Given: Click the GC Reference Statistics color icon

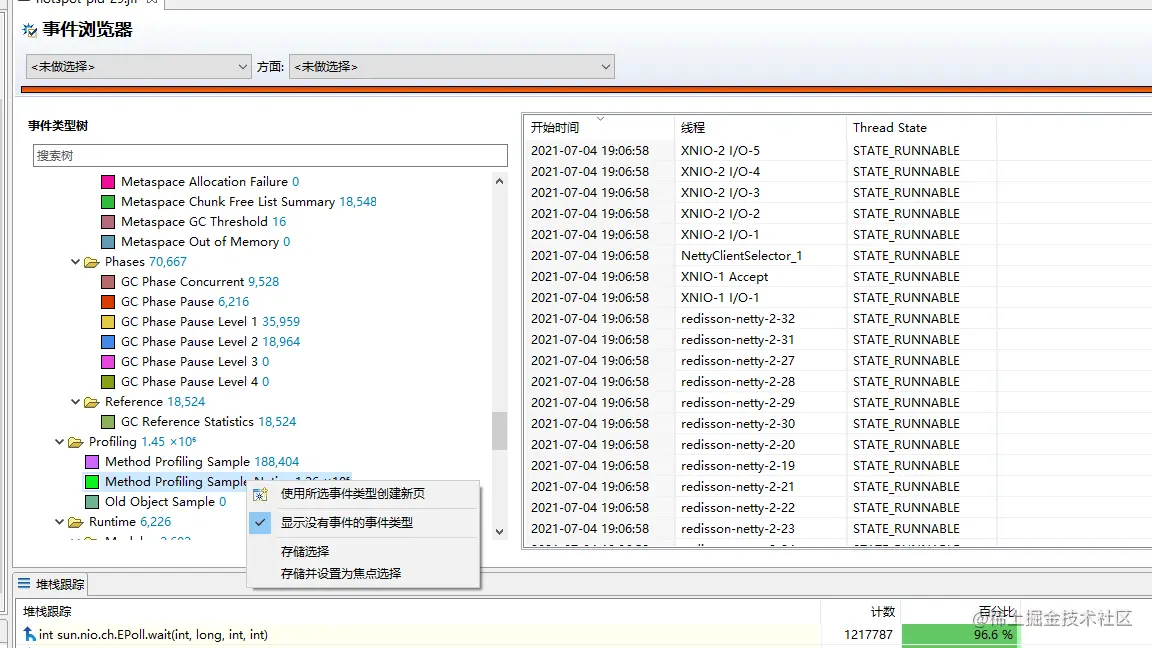Looking at the screenshot, I should click(x=108, y=422).
